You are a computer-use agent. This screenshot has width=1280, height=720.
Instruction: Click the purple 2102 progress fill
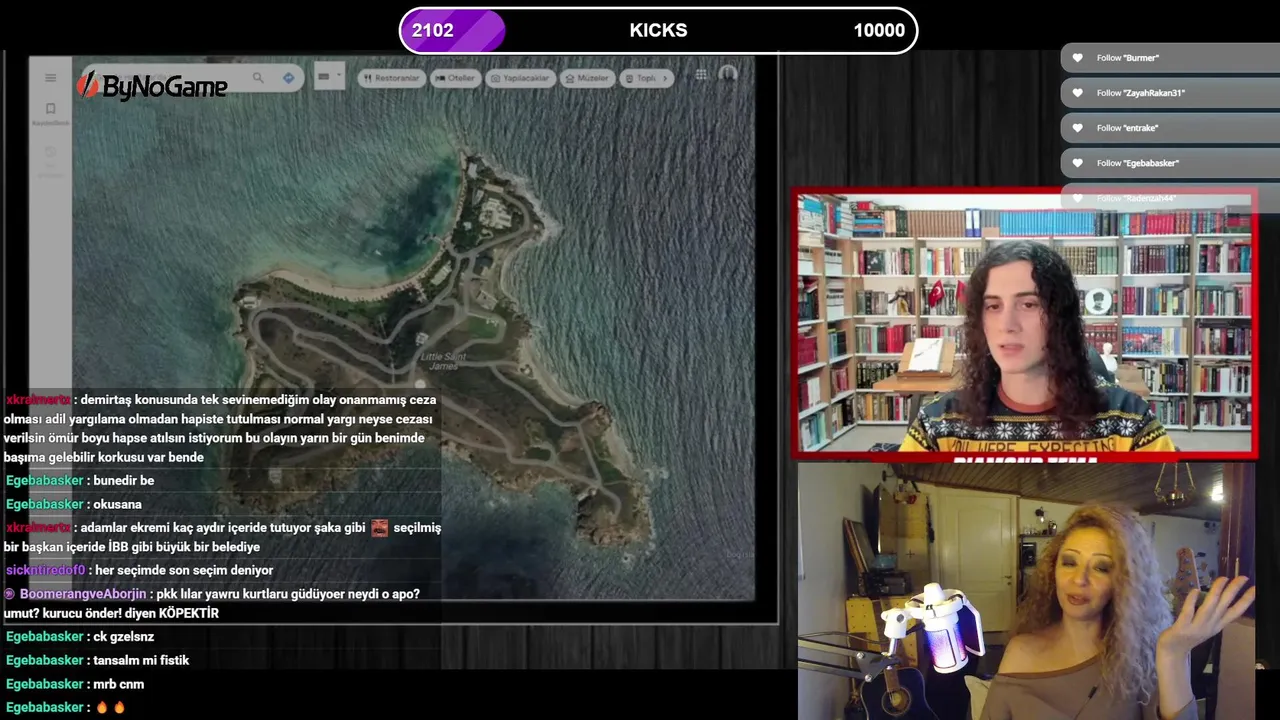452,30
